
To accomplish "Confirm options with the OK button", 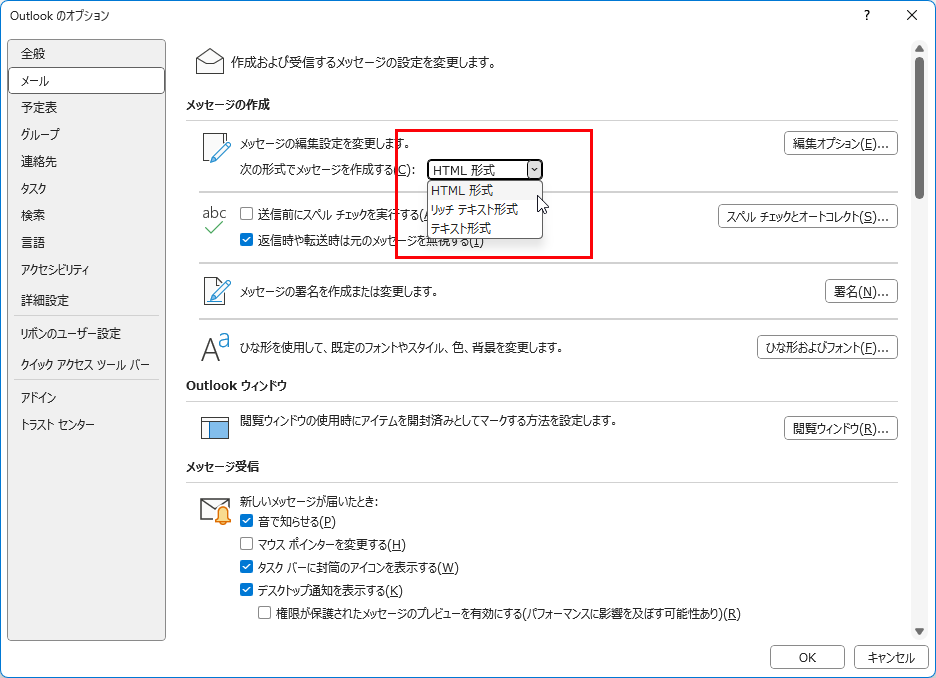I will pyautogui.click(x=807, y=657).
